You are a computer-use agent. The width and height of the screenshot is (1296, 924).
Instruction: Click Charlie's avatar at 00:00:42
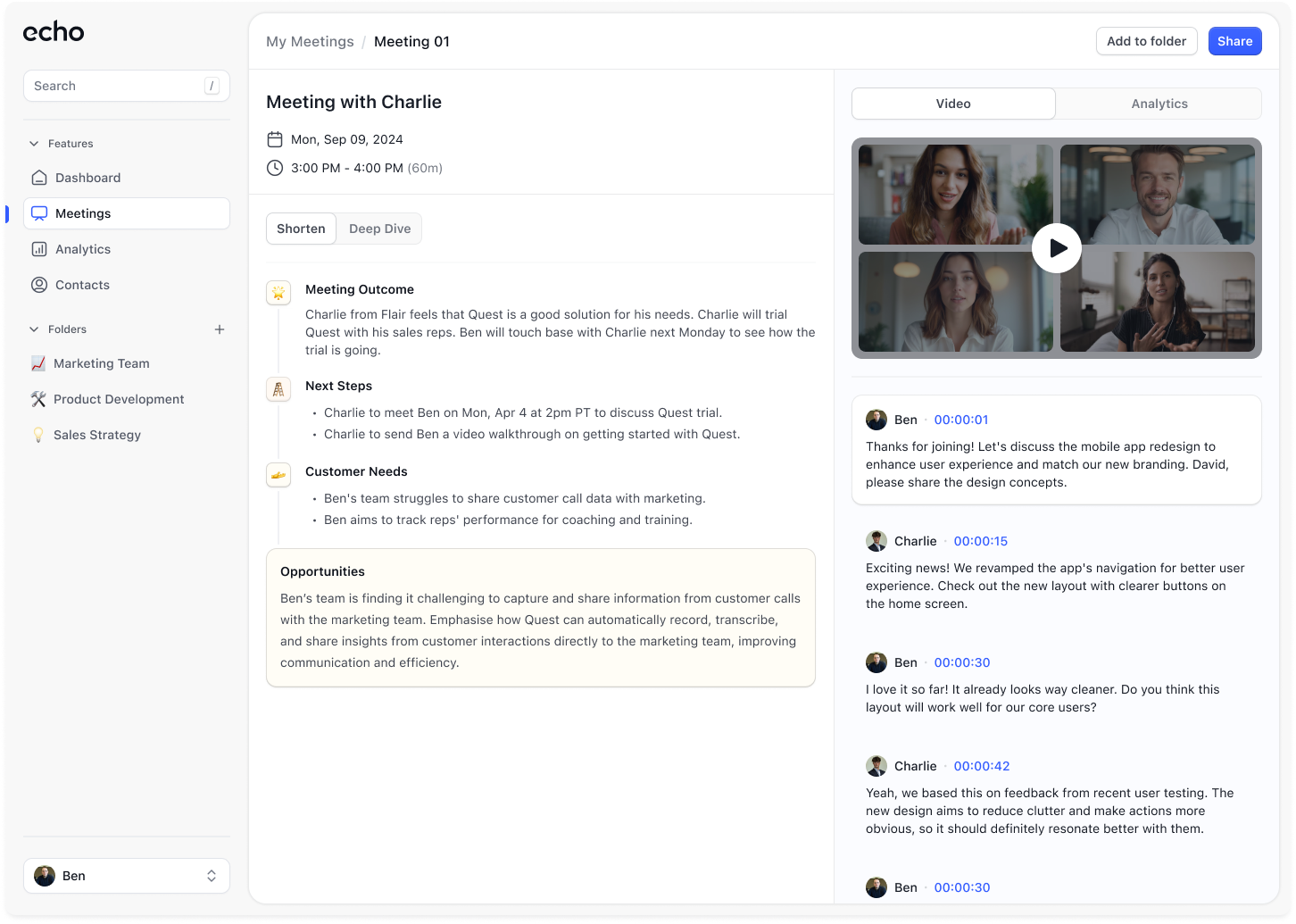pyautogui.click(x=876, y=766)
